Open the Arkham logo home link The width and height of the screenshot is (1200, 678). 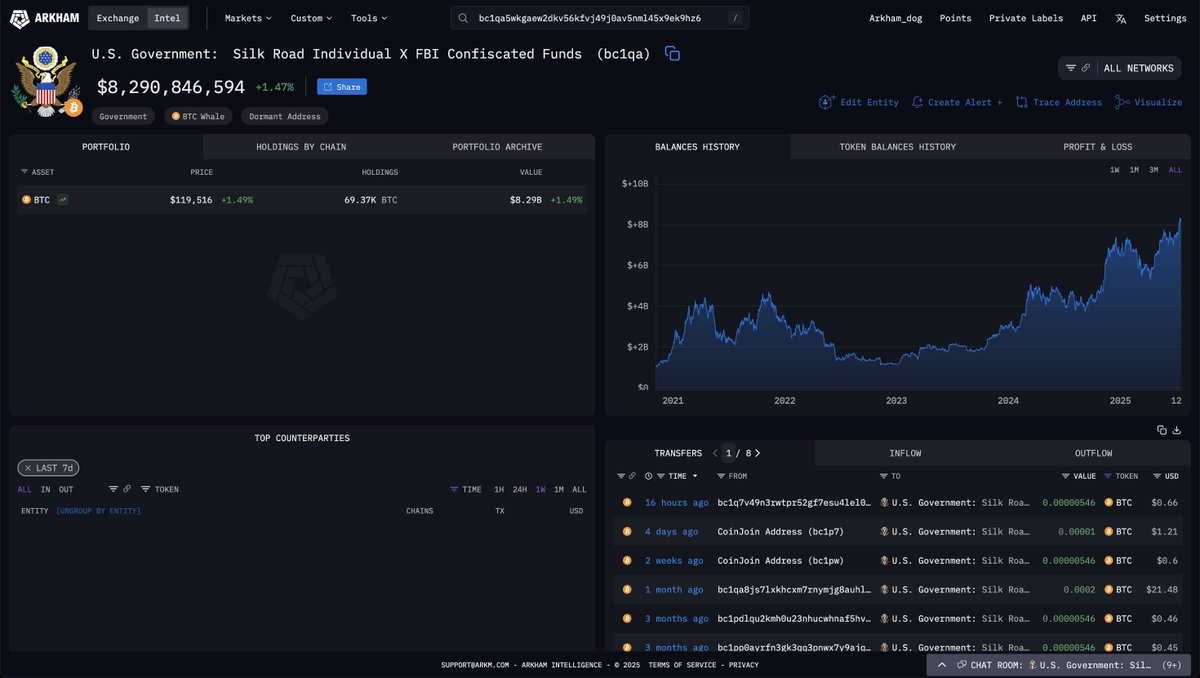coord(44,18)
